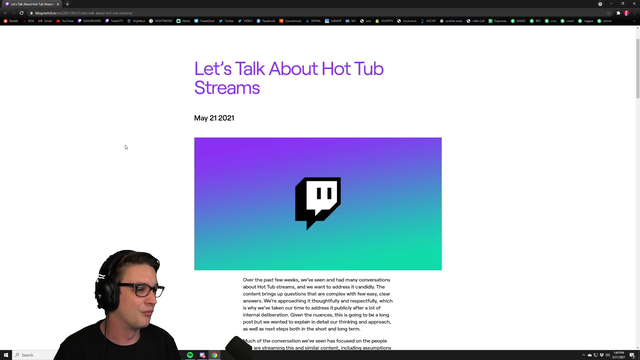
Task: Open the reggae bookmark
Action: coord(586,21)
